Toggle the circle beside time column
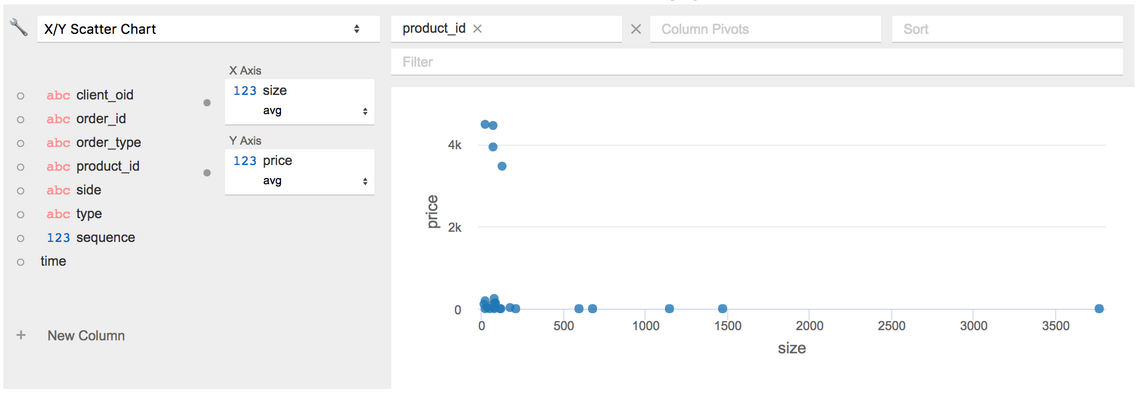The image size is (1140, 396). pyautogui.click(x=20, y=262)
